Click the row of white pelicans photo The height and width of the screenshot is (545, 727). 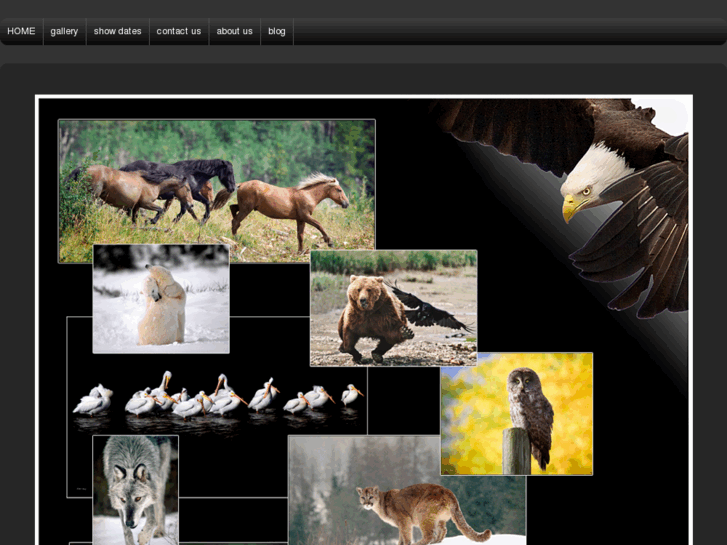point(217,396)
